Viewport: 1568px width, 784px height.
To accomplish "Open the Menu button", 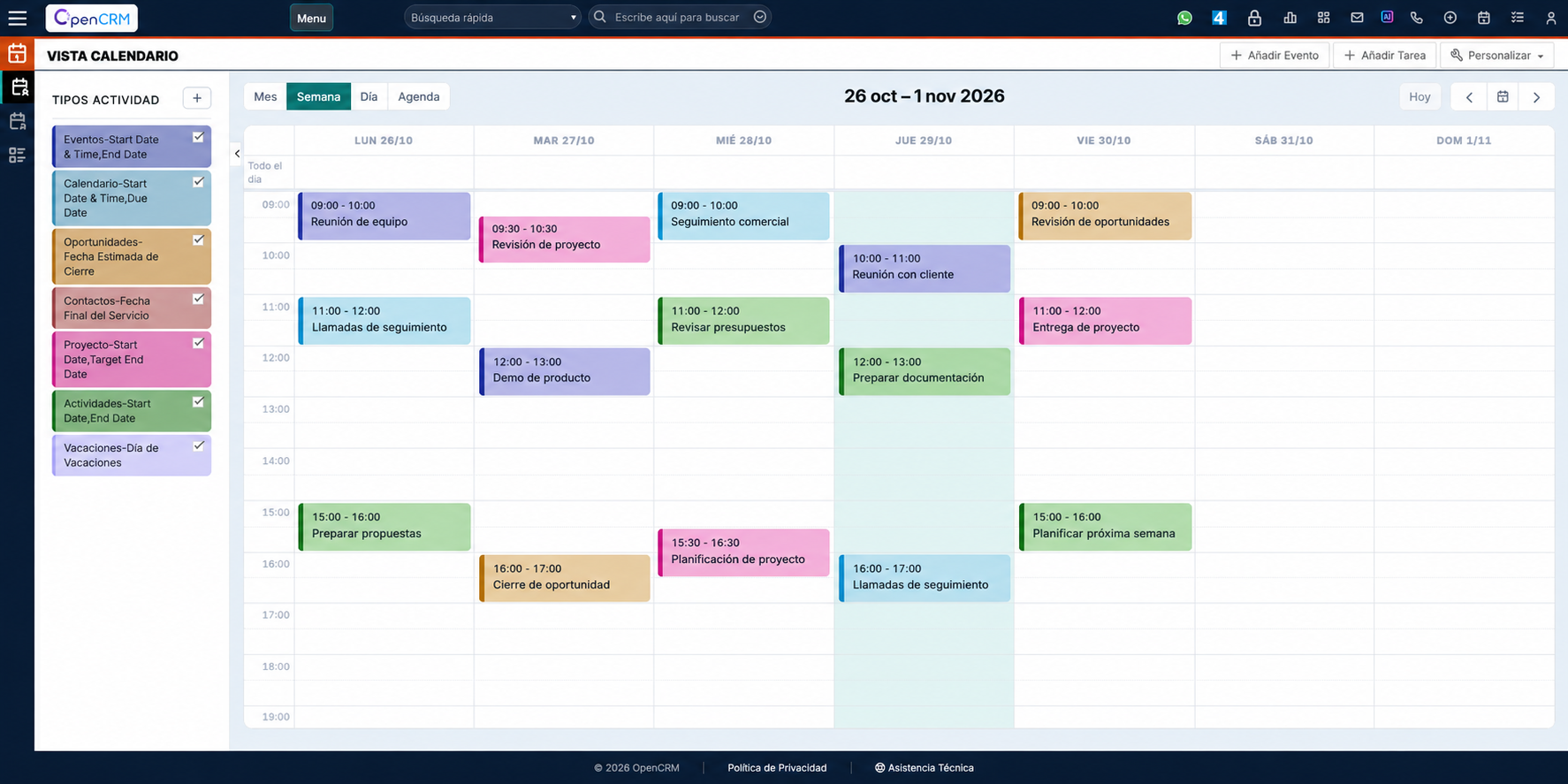I will 311,18.
